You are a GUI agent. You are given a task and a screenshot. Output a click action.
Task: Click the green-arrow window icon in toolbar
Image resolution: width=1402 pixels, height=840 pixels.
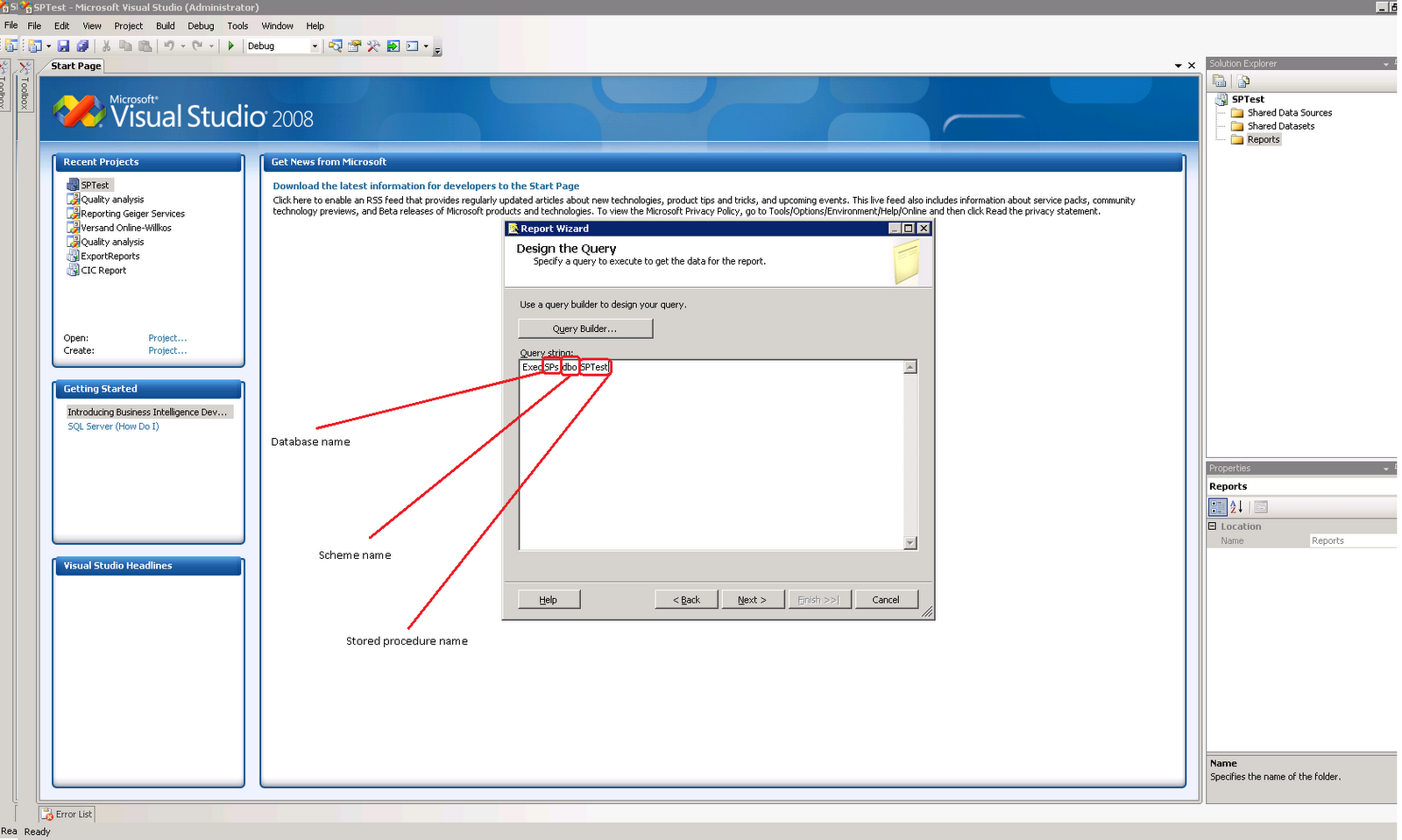pyautogui.click(x=393, y=46)
